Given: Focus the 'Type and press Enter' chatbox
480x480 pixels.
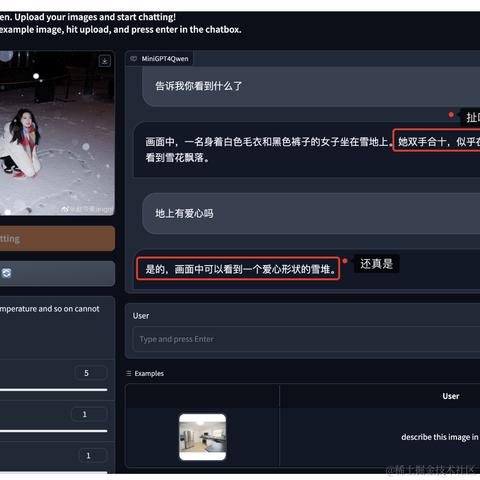Looking at the screenshot, I should [306, 339].
